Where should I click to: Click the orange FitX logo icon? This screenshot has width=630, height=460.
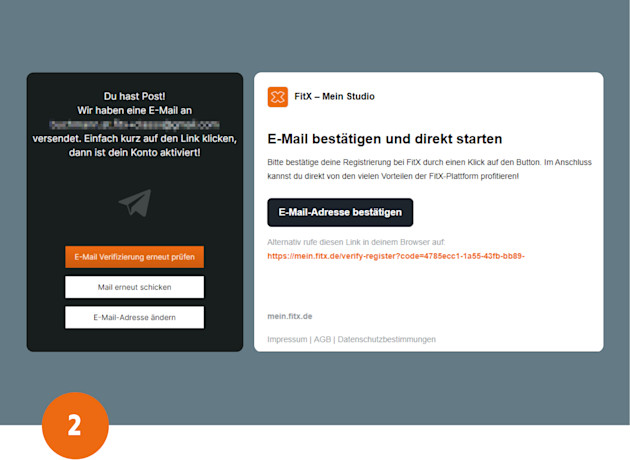point(278,97)
